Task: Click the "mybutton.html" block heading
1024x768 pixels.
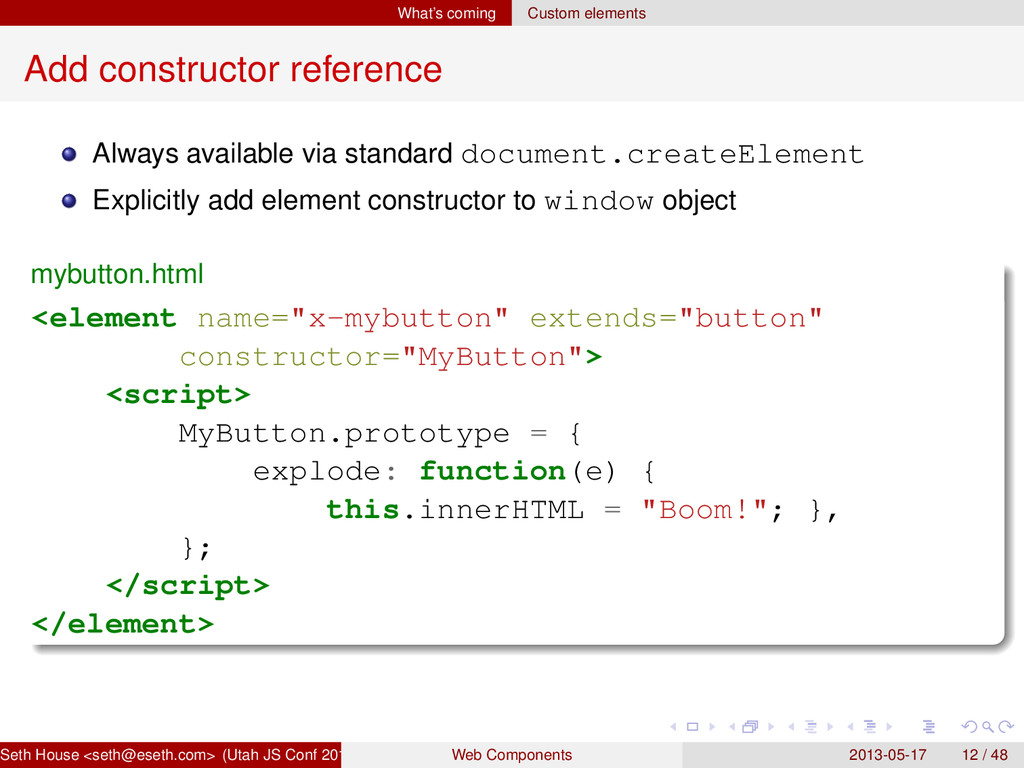Action: (x=117, y=274)
